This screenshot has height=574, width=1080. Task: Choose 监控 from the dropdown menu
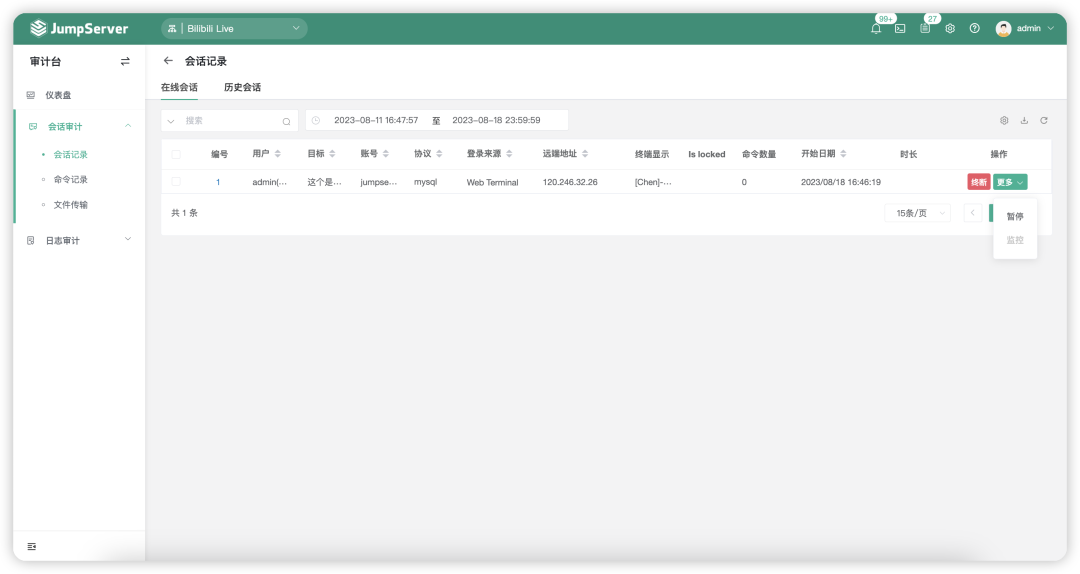1015,240
